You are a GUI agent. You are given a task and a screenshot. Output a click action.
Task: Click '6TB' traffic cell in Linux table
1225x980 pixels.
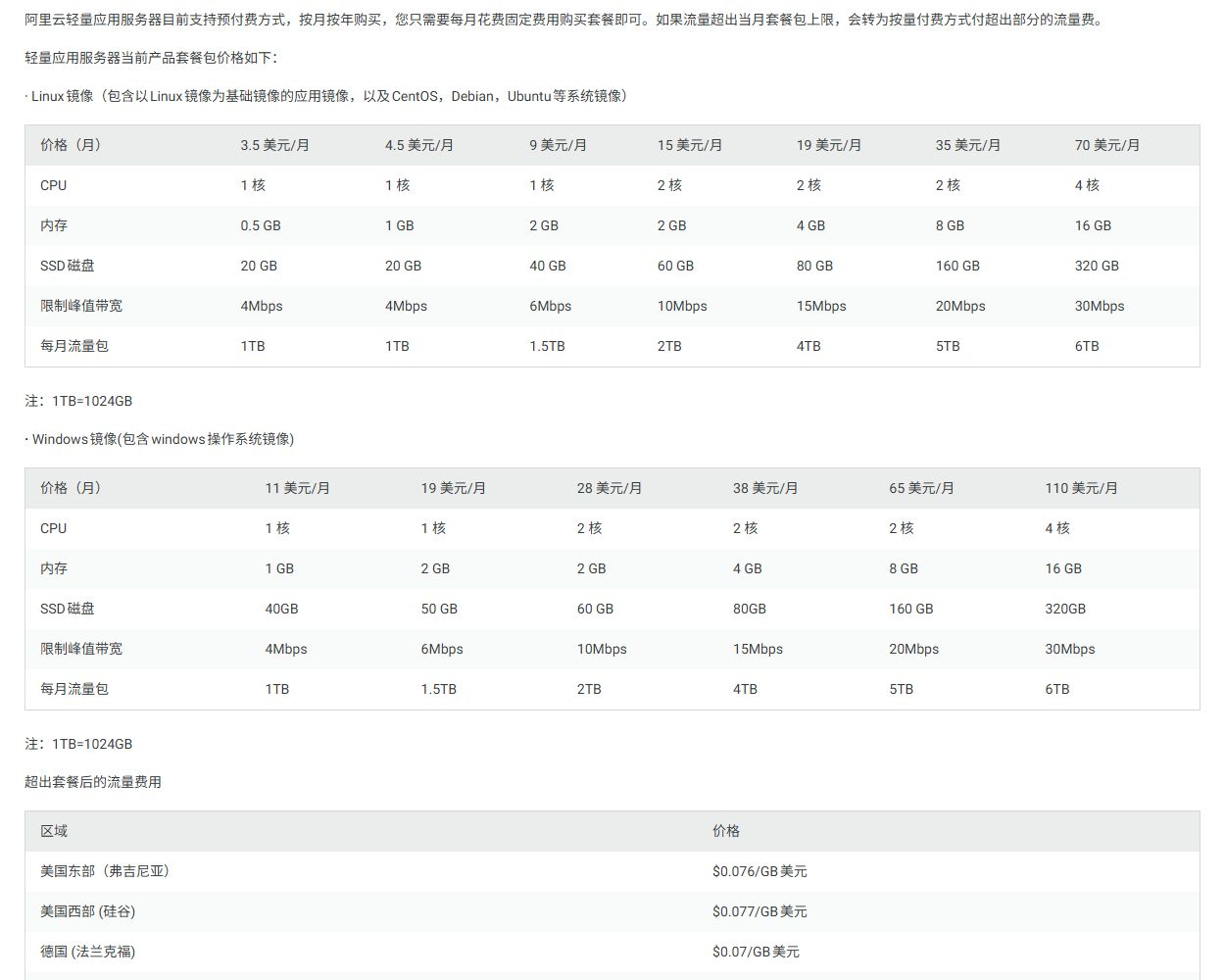pyautogui.click(x=1087, y=346)
